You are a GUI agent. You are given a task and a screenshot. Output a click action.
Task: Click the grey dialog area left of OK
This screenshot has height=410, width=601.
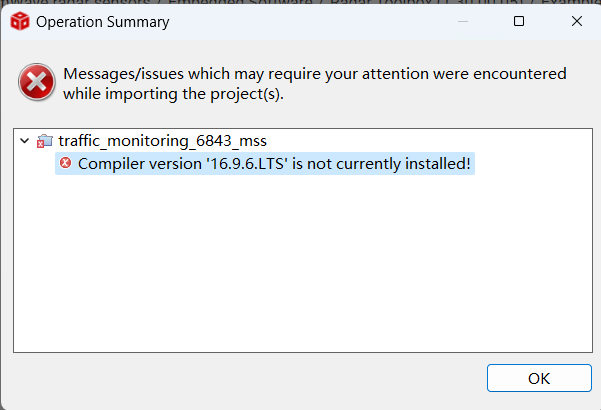[245, 378]
